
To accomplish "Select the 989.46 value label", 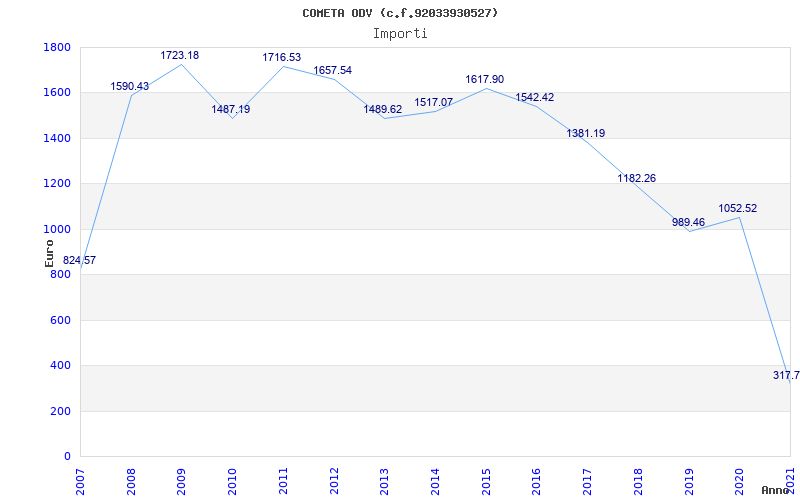I will tap(688, 223).
